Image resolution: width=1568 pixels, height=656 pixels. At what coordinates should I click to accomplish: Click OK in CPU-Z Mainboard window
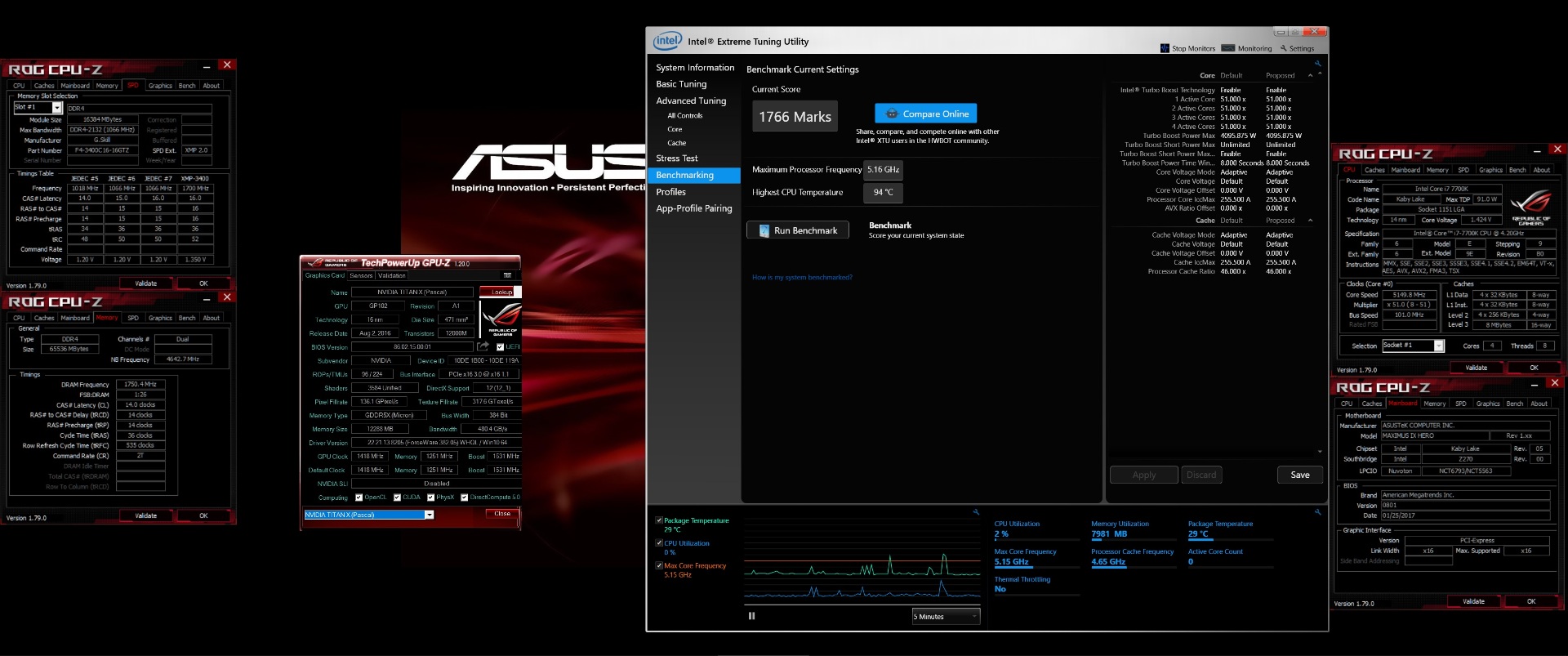[1531, 601]
